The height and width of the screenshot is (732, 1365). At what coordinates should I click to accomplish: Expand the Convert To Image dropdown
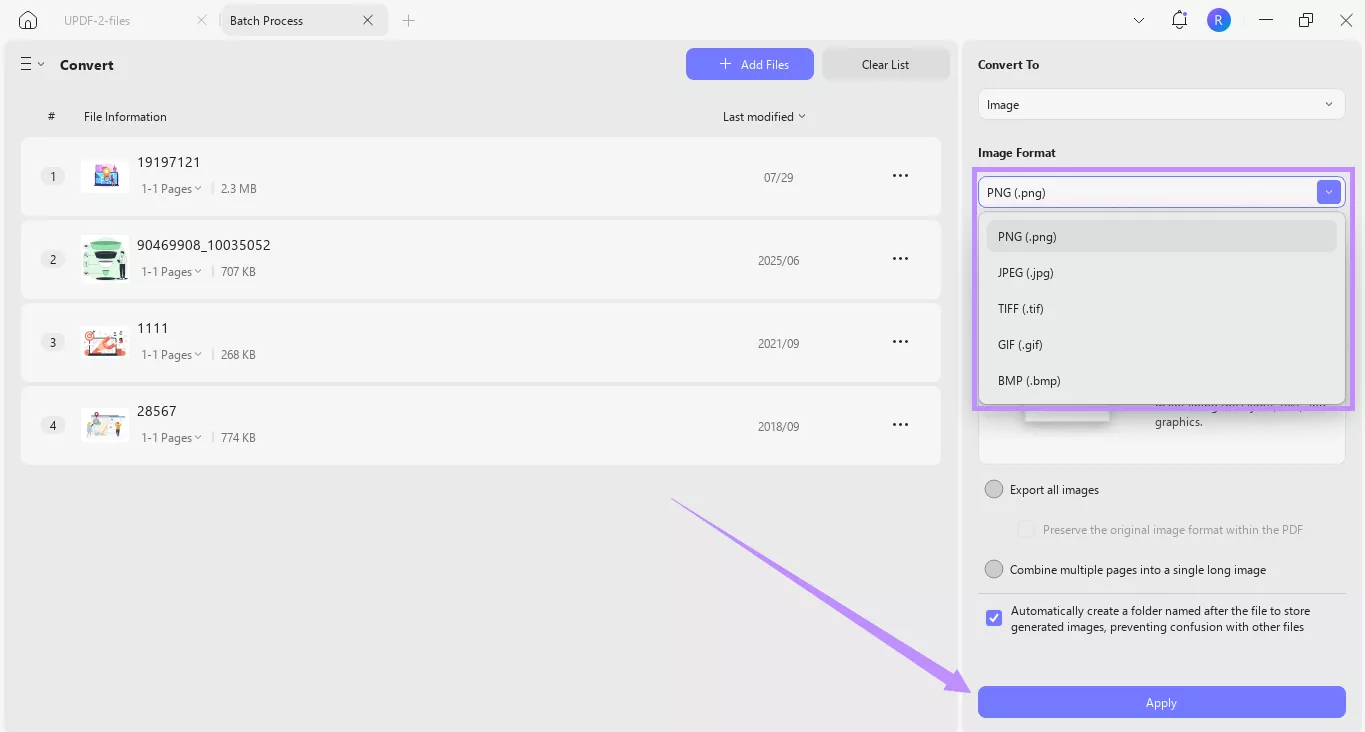(x=1161, y=105)
